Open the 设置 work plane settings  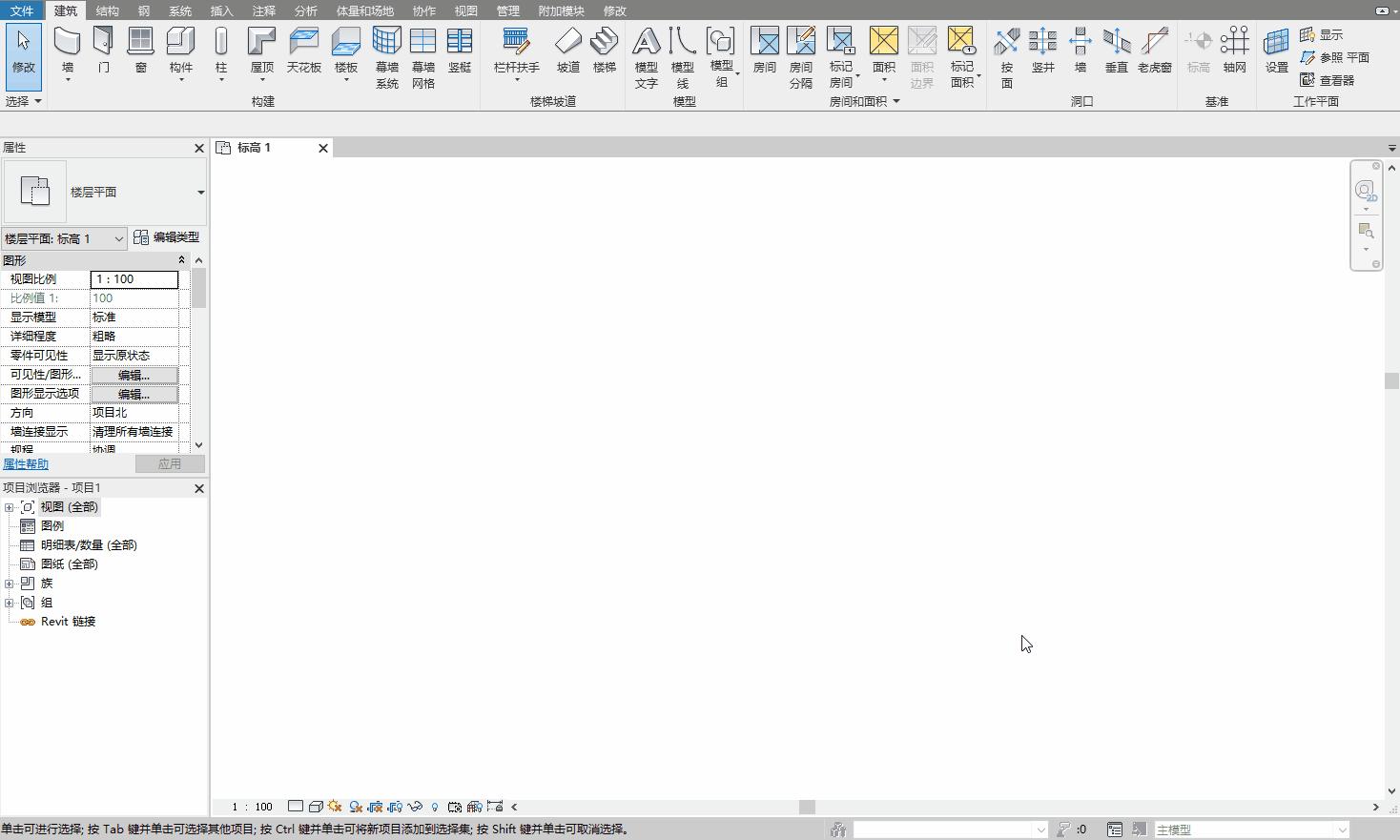1276,51
